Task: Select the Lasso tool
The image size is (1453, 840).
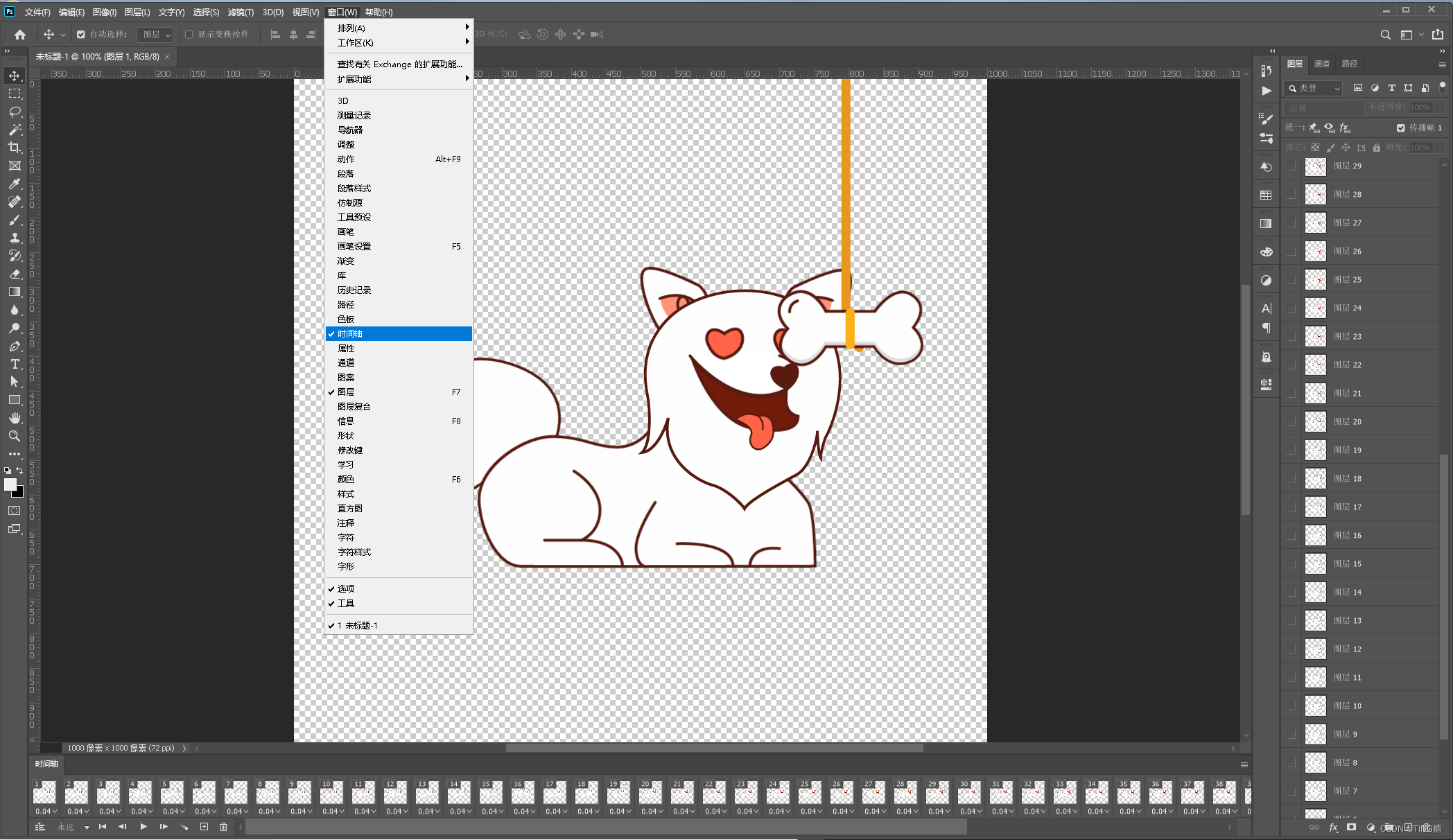Action: click(15, 112)
